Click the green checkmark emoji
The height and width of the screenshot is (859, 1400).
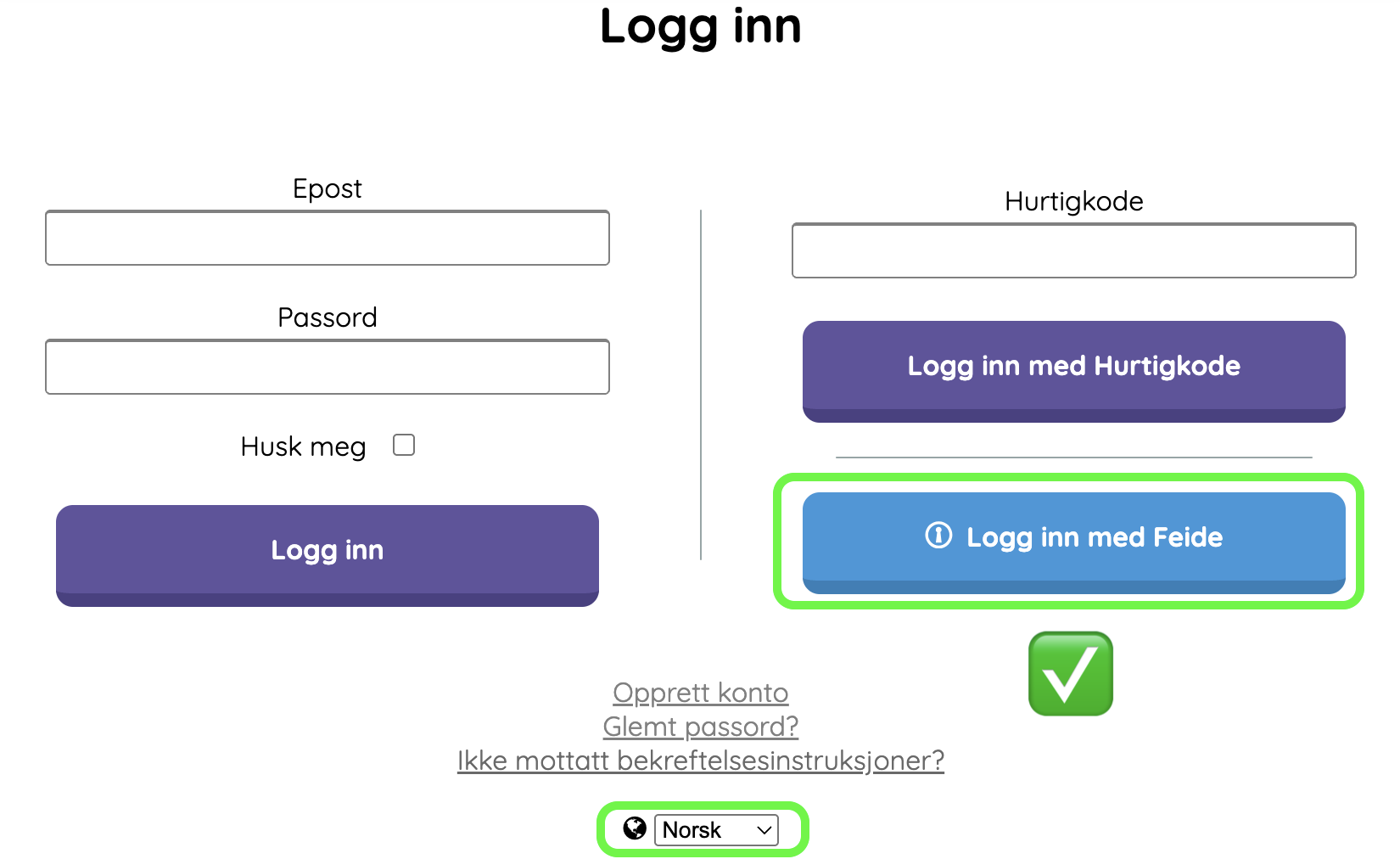(1070, 674)
